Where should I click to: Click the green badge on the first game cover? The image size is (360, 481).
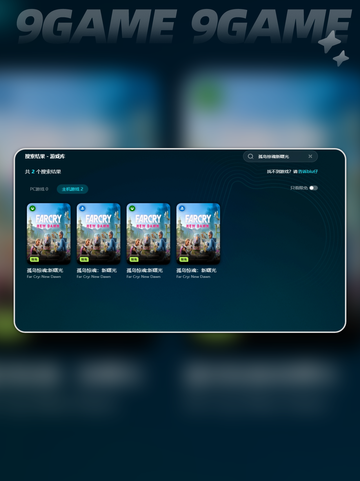tap(34, 259)
